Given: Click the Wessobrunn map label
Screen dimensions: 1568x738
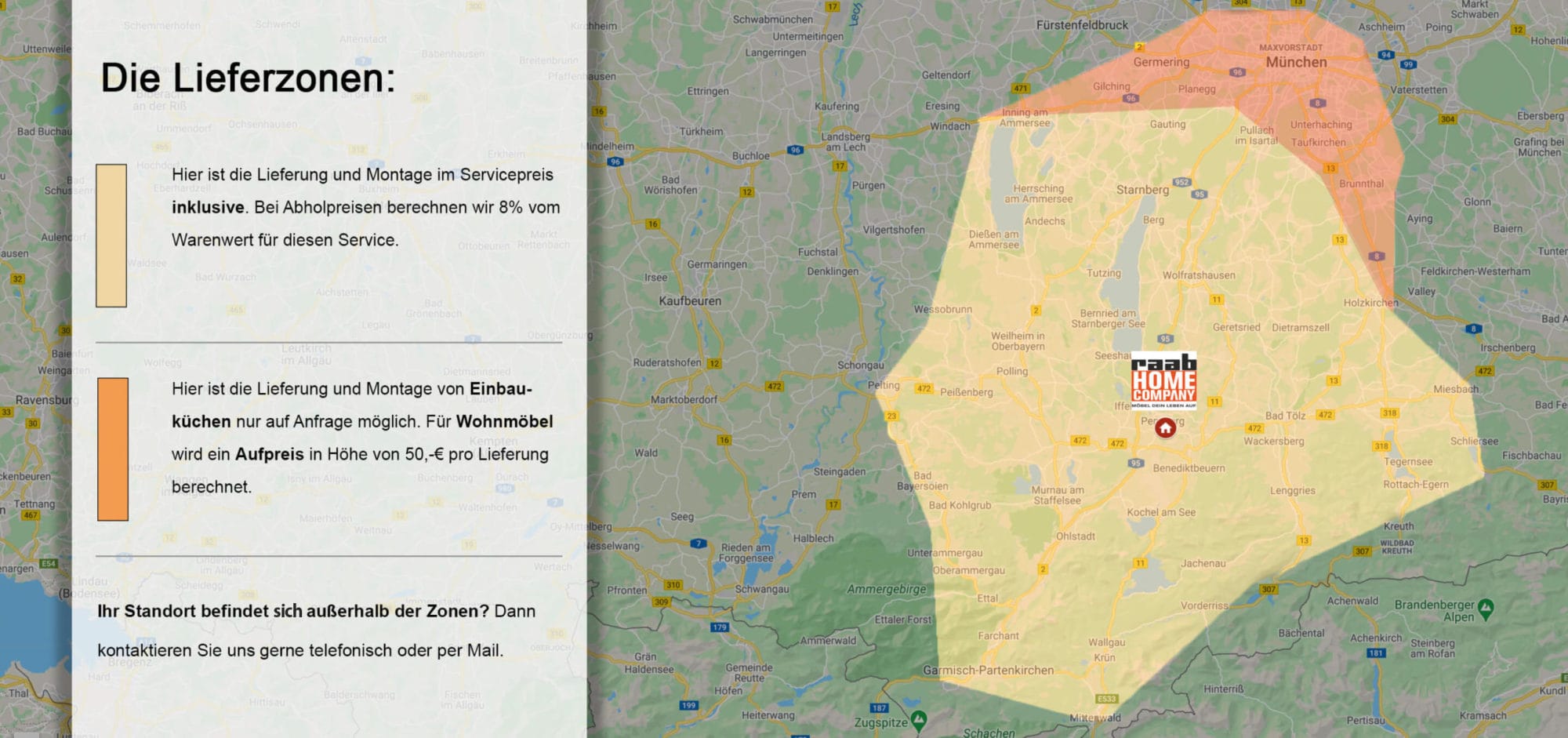Looking at the screenshot, I should click(942, 309).
